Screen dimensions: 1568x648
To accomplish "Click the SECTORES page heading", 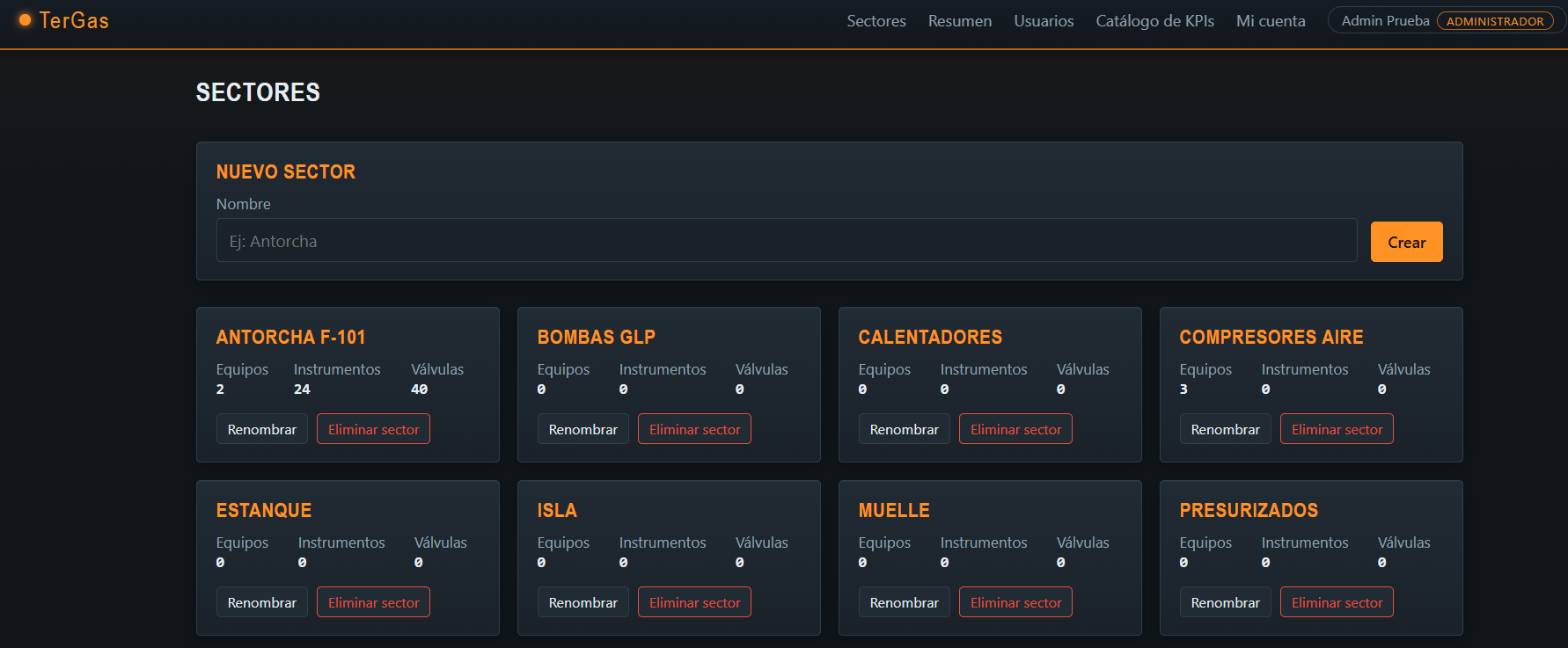I will coord(258,92).
